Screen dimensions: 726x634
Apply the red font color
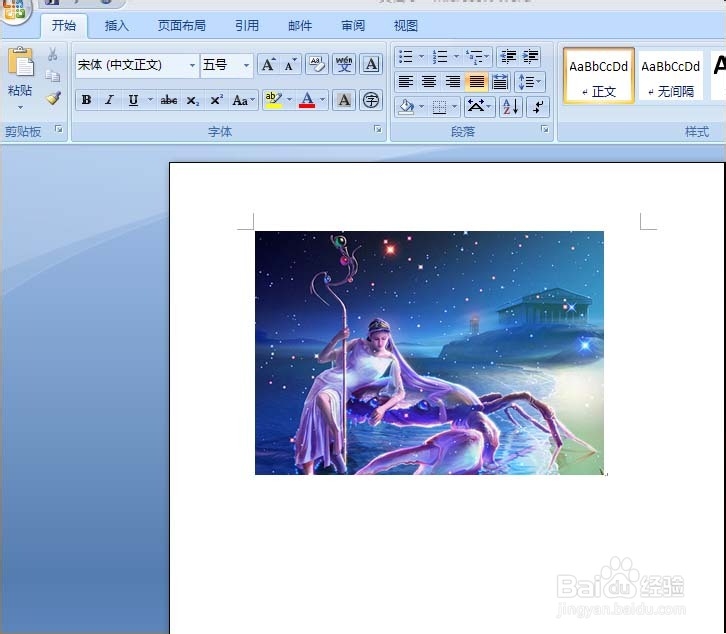coord(307,100)
